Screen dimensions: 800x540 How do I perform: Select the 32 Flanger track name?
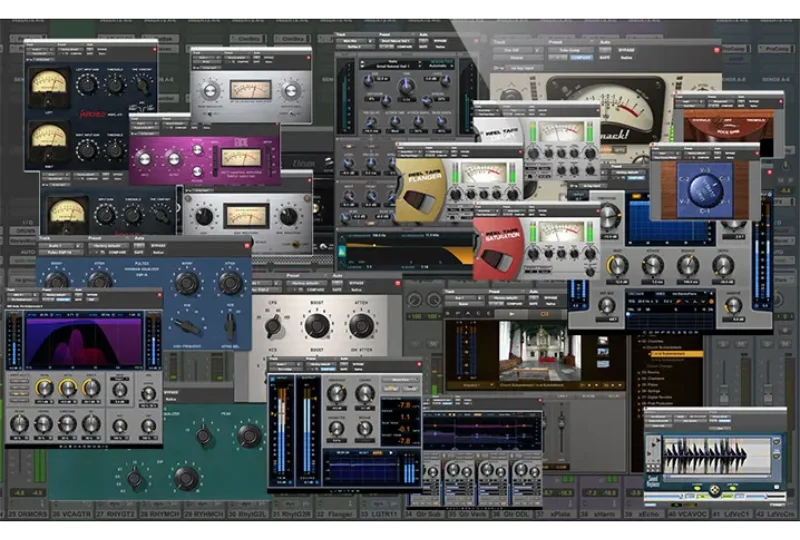pyautogui.click(x=334, y=513)
